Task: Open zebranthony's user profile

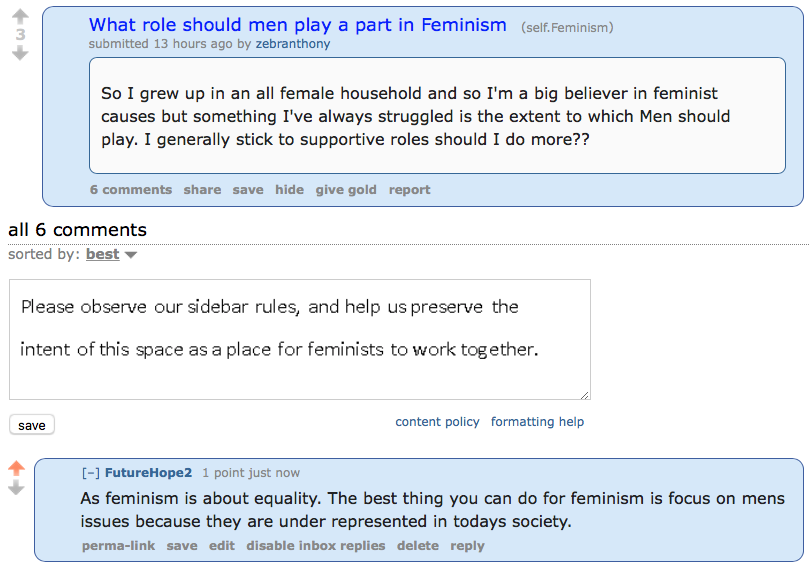Action: tap(292, 44)
